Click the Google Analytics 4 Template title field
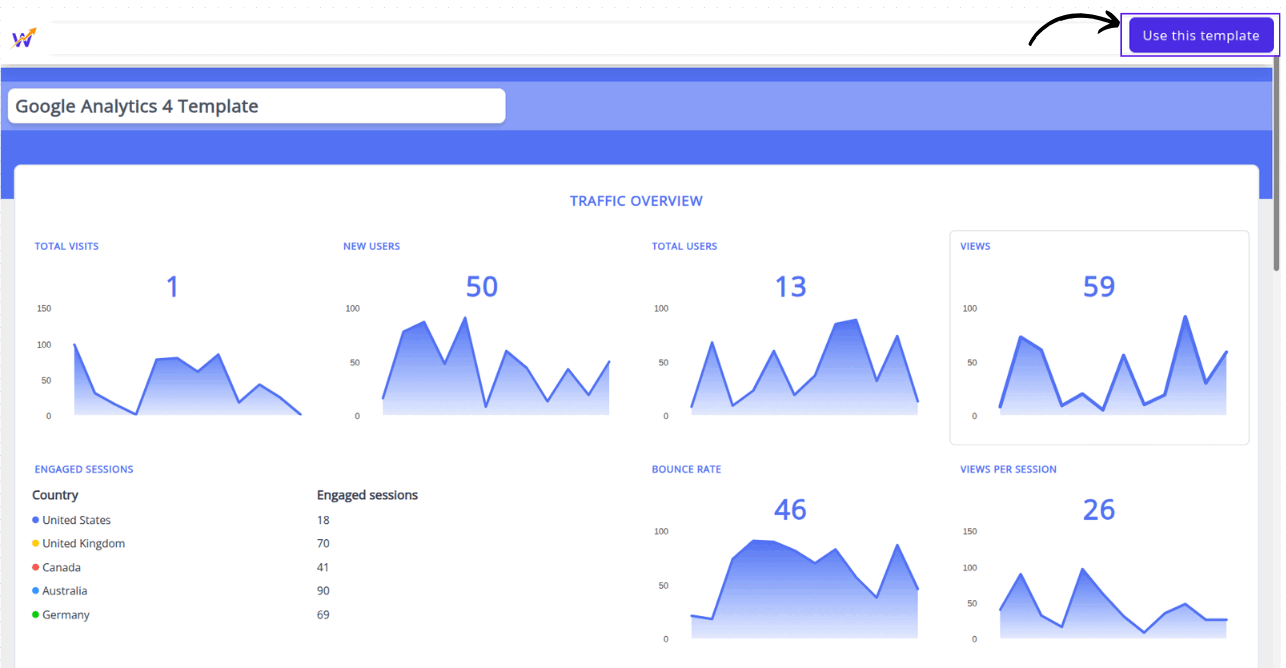The width and height of the screenshot is (1286, 668). point(256,106)
